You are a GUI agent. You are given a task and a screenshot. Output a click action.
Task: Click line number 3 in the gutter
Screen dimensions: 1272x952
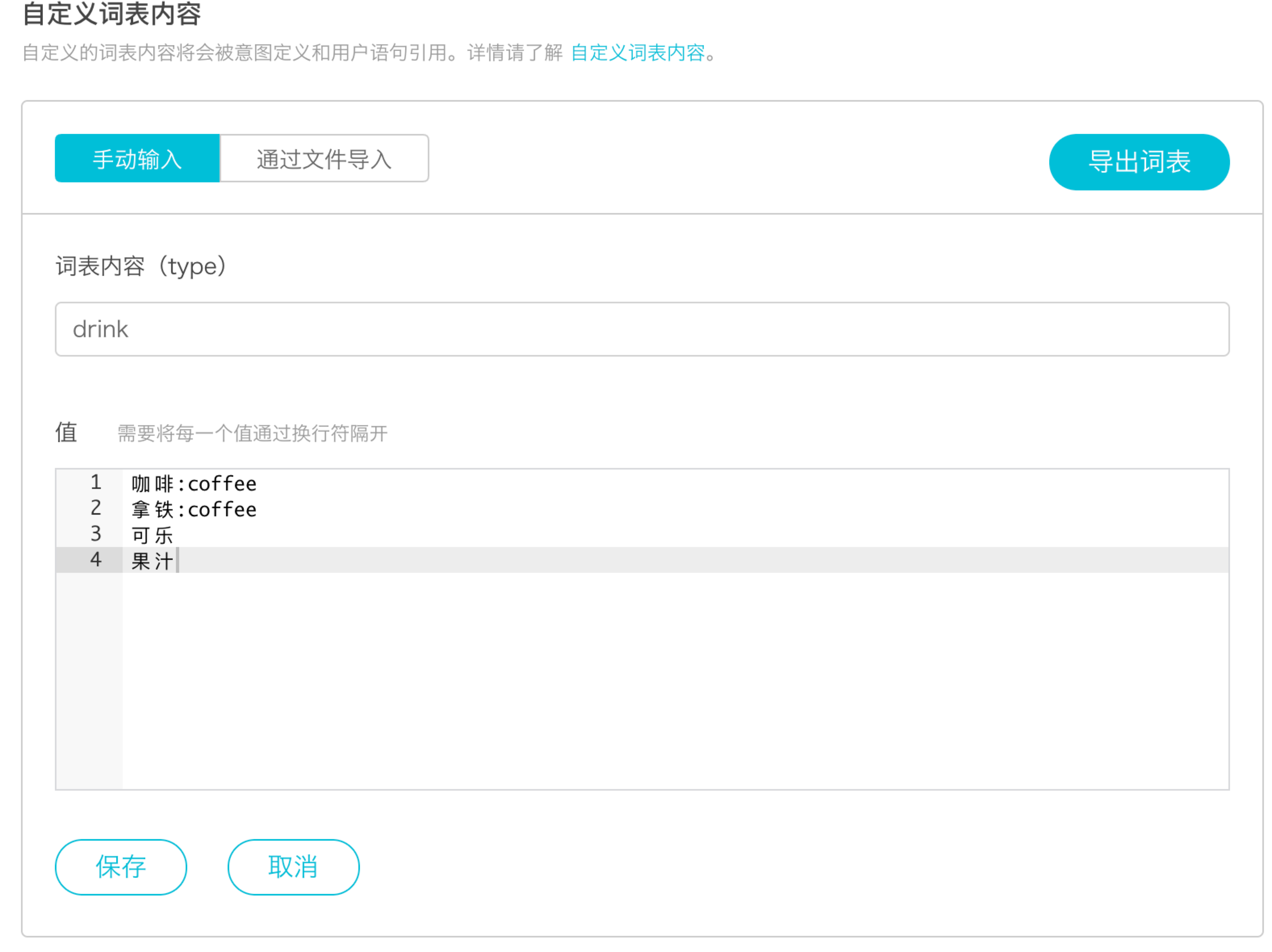[96, 534]
